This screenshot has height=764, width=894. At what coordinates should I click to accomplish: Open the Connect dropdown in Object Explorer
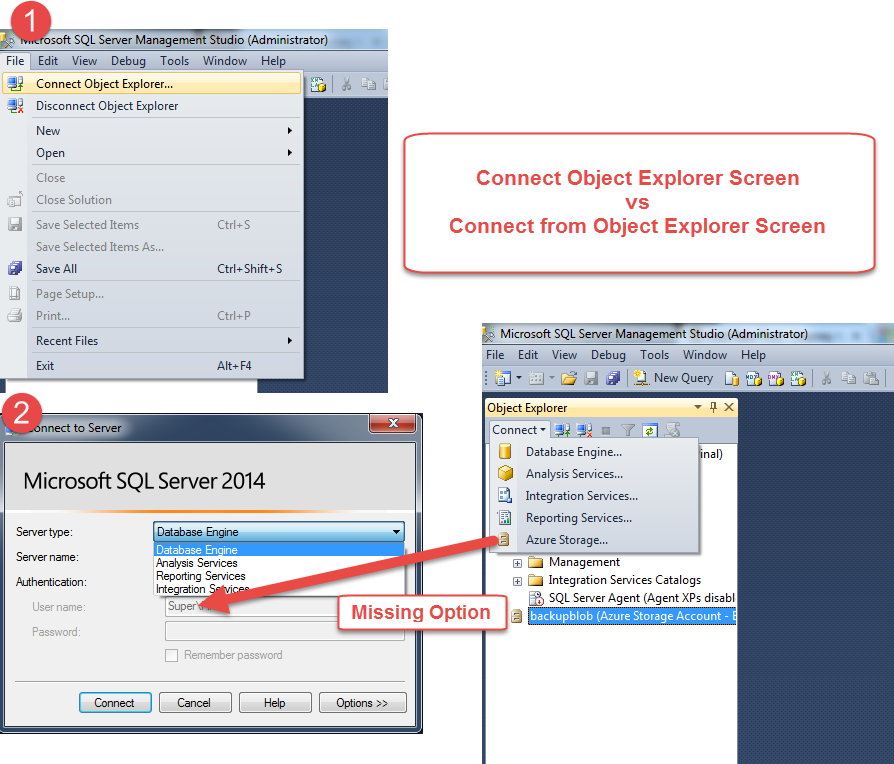click(x=519, y=430)
